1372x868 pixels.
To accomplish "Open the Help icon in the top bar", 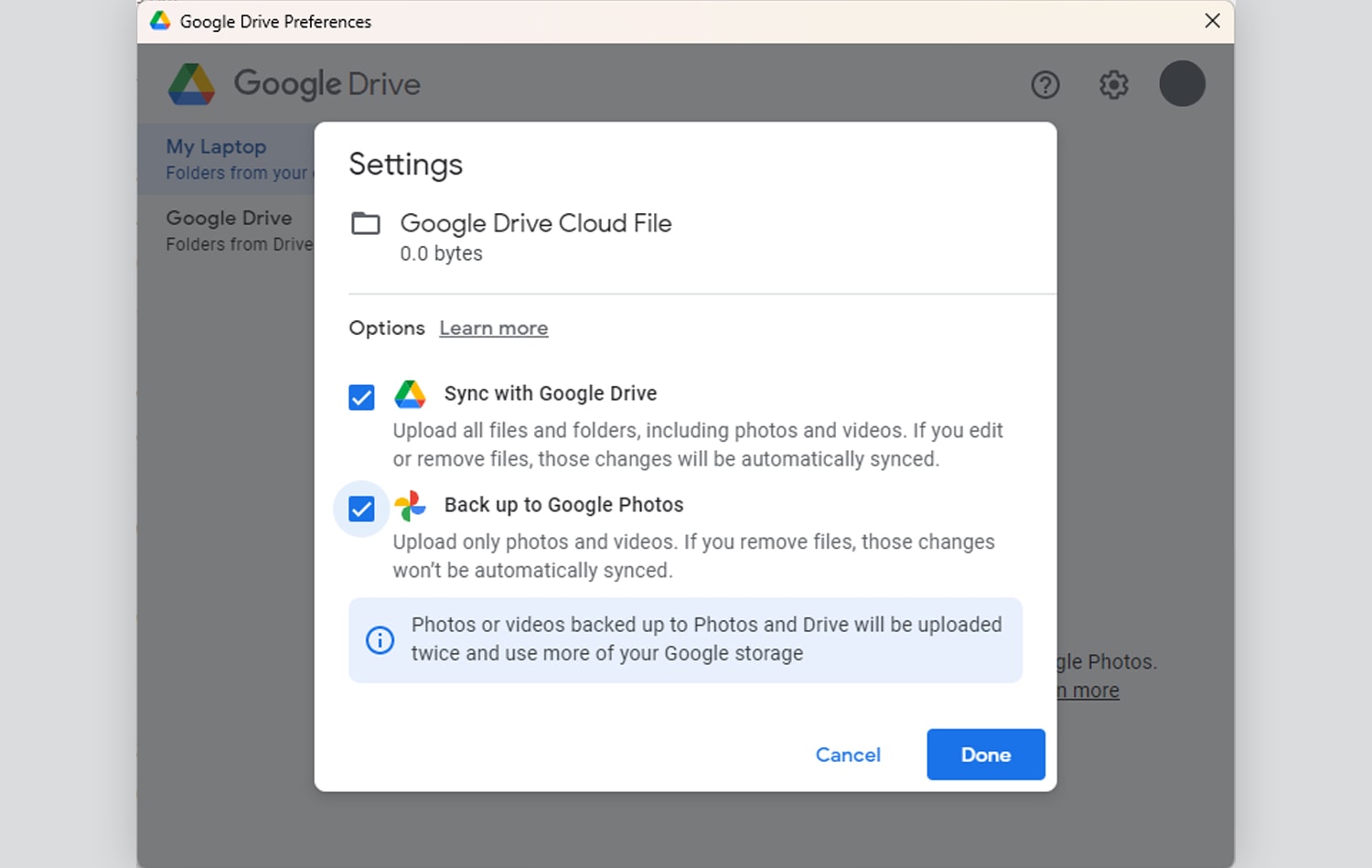I will 1045,84.
